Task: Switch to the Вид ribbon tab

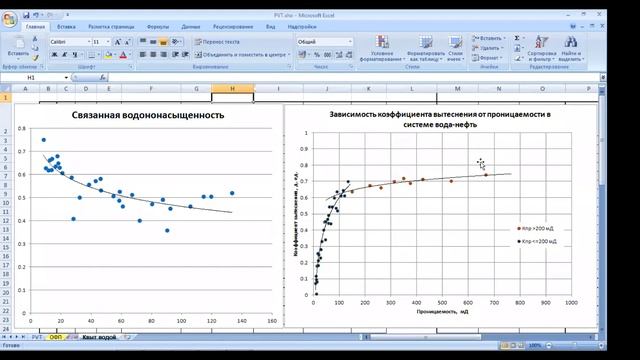Action: pos(270,27)
